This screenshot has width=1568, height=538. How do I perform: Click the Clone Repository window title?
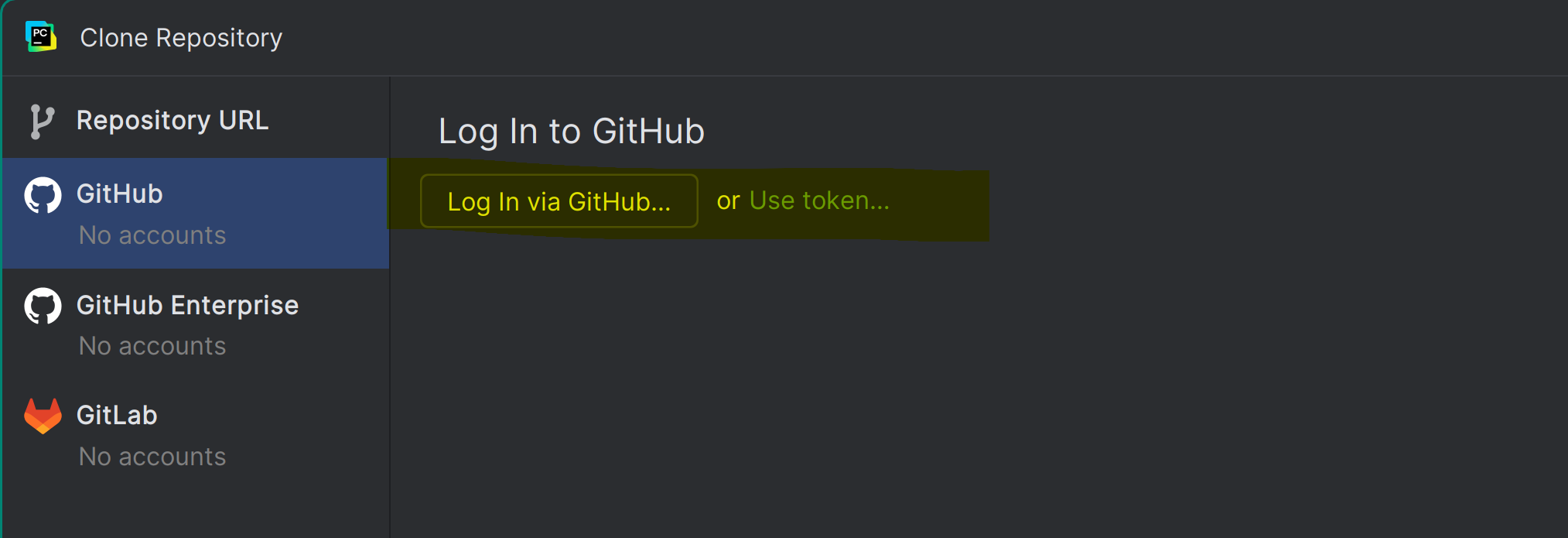(181, 38)
